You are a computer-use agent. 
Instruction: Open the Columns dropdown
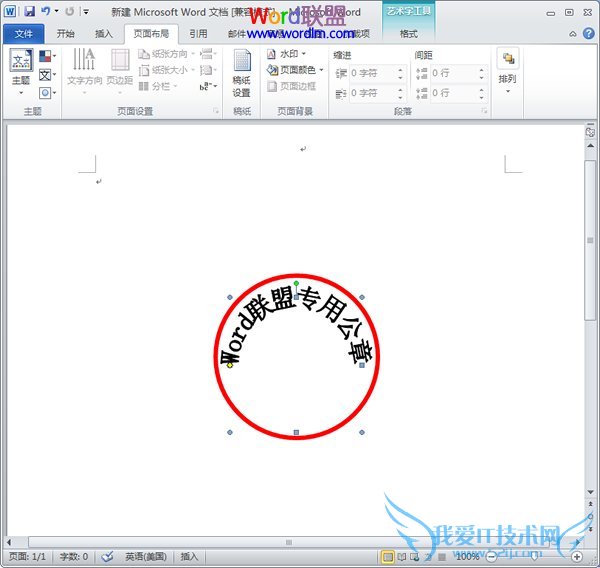[x=158, y=86]
